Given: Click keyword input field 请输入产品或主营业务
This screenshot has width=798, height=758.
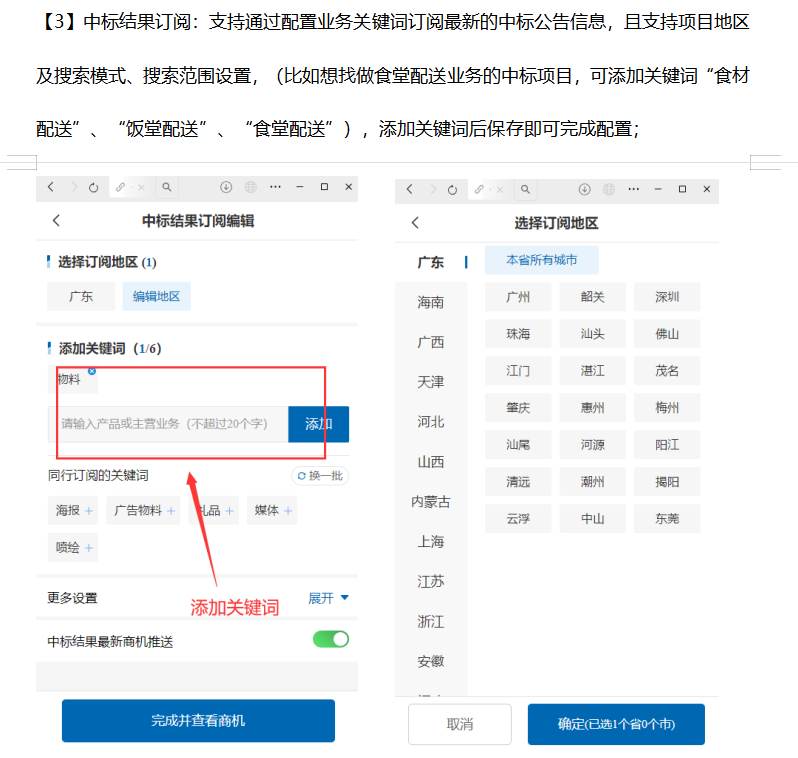Looking at the screenshot, I should point(166,424).
